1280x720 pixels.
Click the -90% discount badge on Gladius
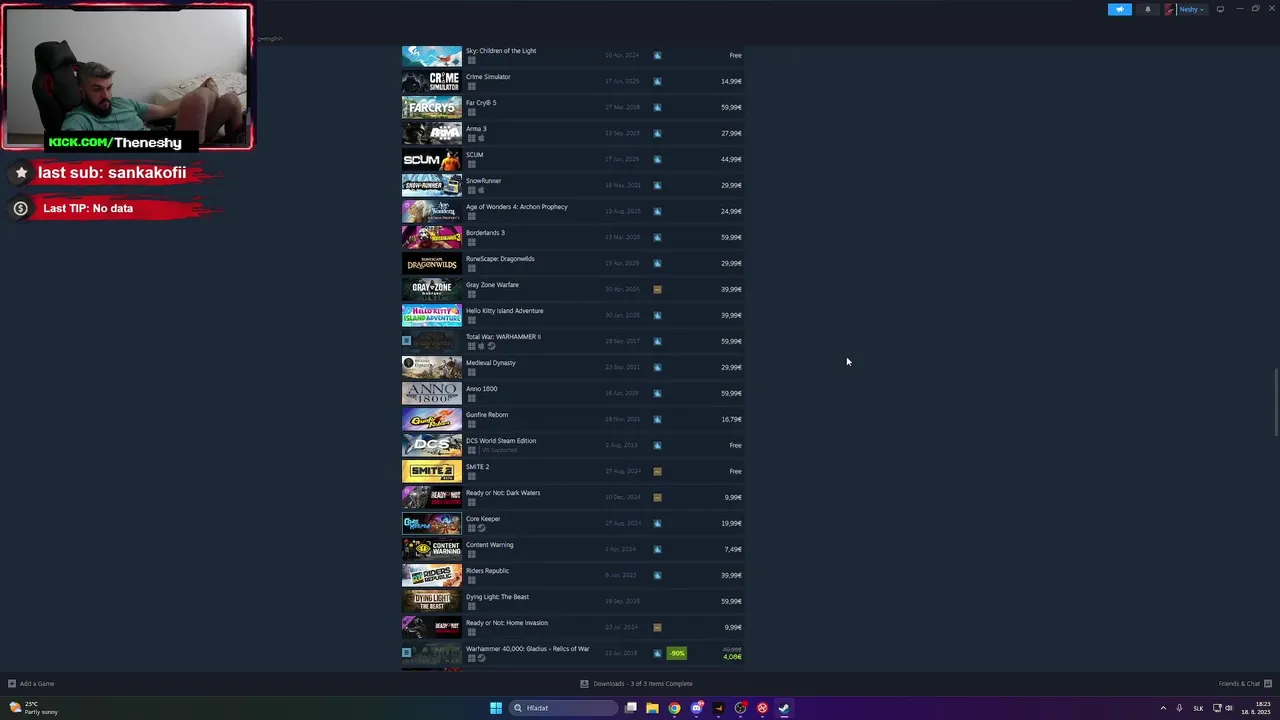[x=677, y=653]
